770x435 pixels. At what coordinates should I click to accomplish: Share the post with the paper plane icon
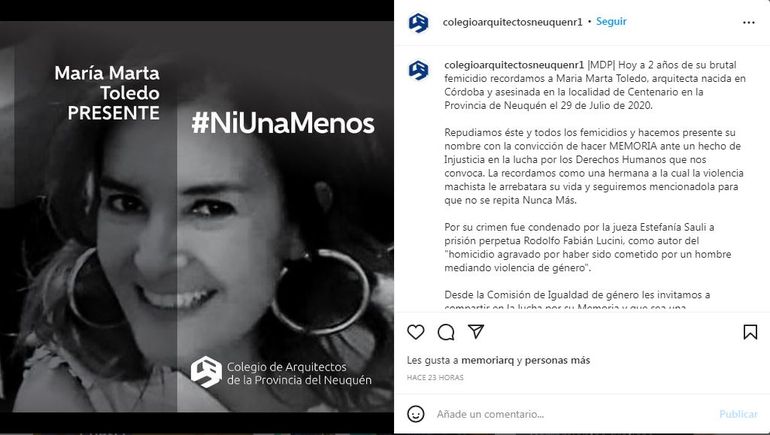[476, 331]
